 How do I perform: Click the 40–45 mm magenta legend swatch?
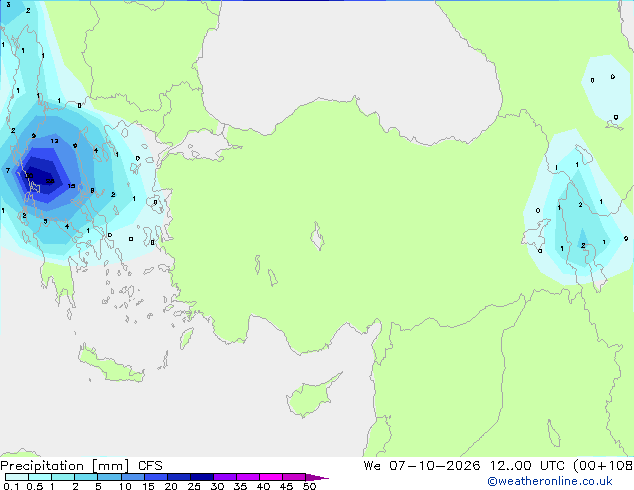click(271, 477)
